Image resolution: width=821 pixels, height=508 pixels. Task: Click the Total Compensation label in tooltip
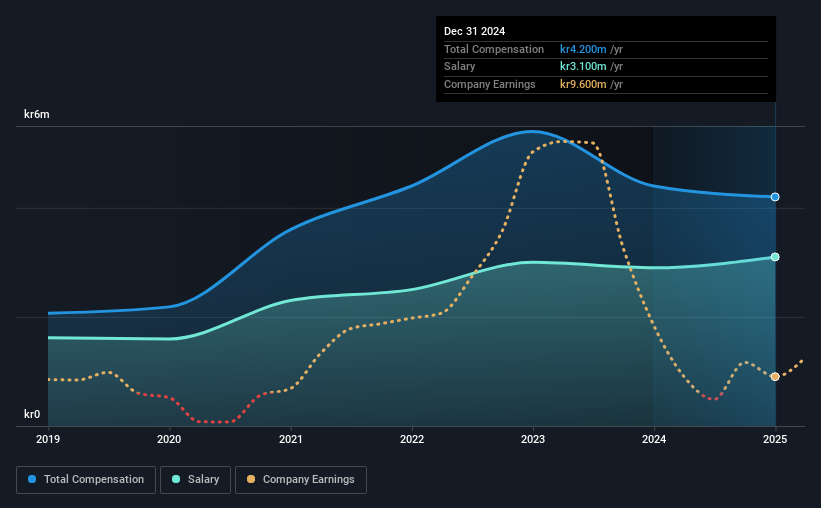coord(494,49)
